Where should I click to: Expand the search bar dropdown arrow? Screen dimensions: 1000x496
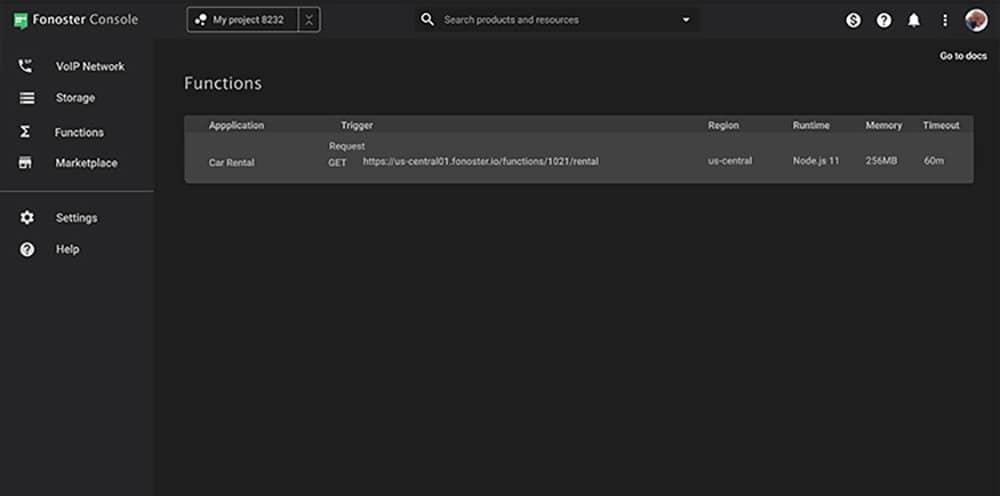686,20
